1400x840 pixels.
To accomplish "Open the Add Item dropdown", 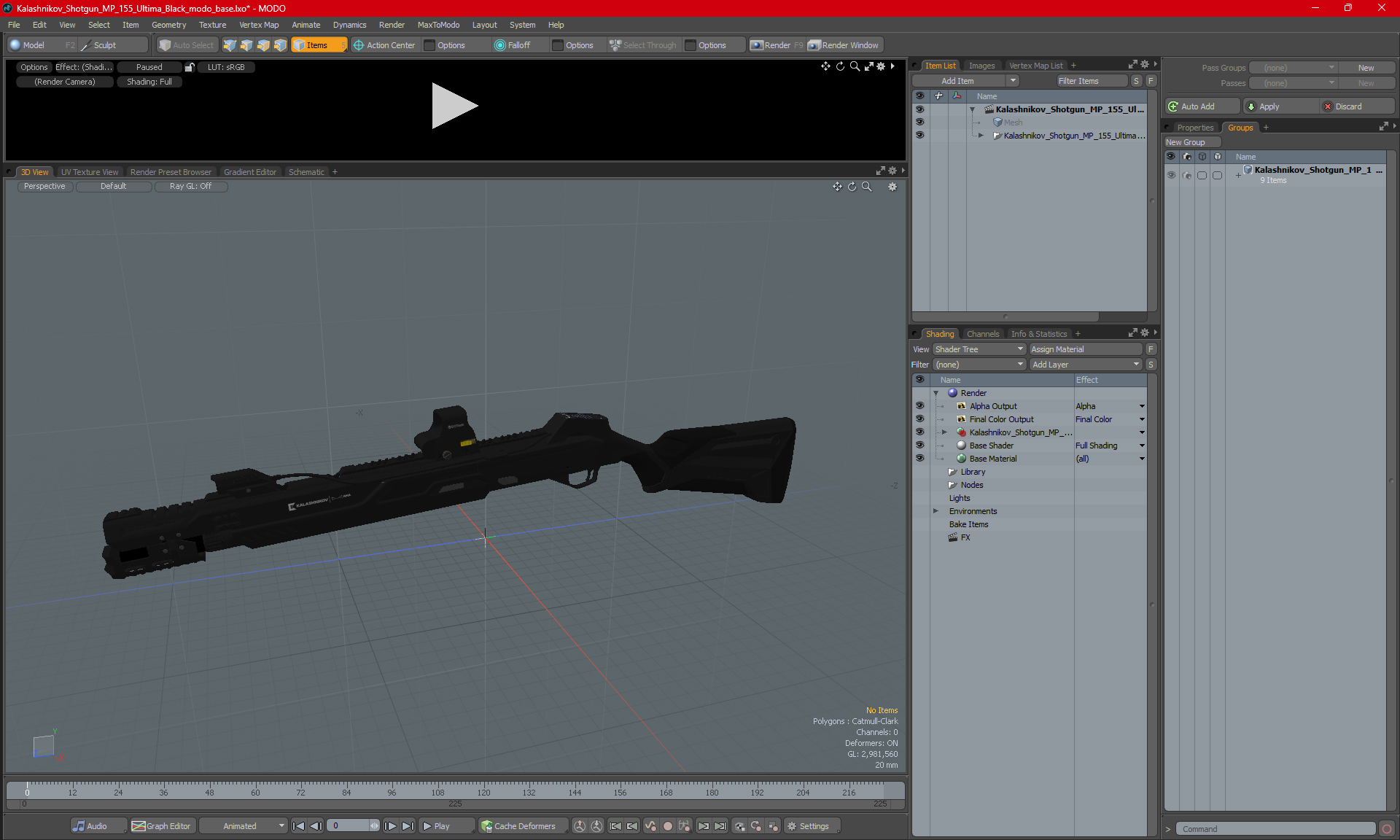I will coord(1013,81).
